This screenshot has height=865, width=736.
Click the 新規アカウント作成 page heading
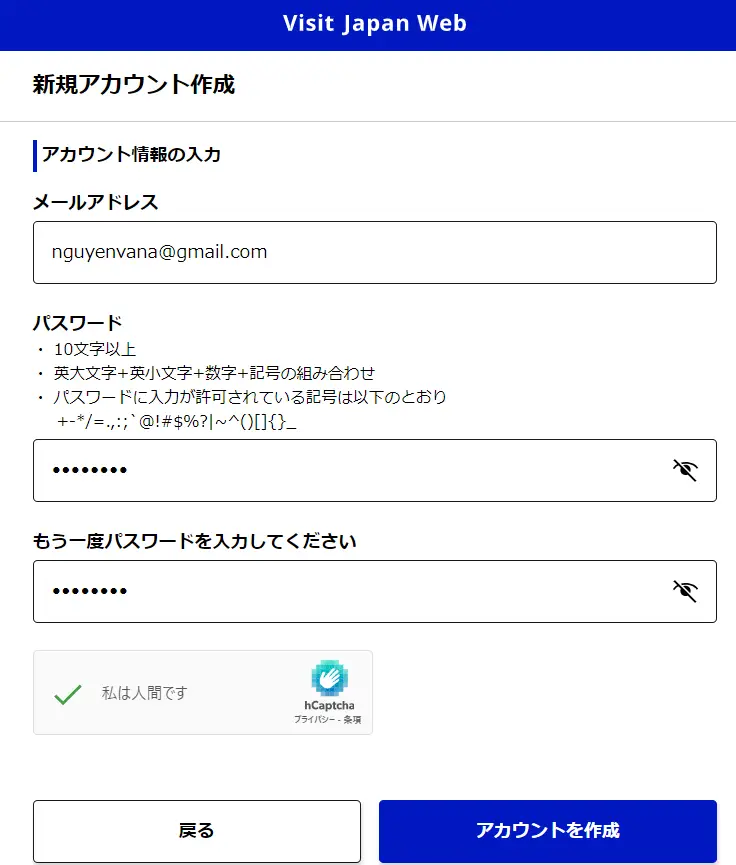pos(134,84)
